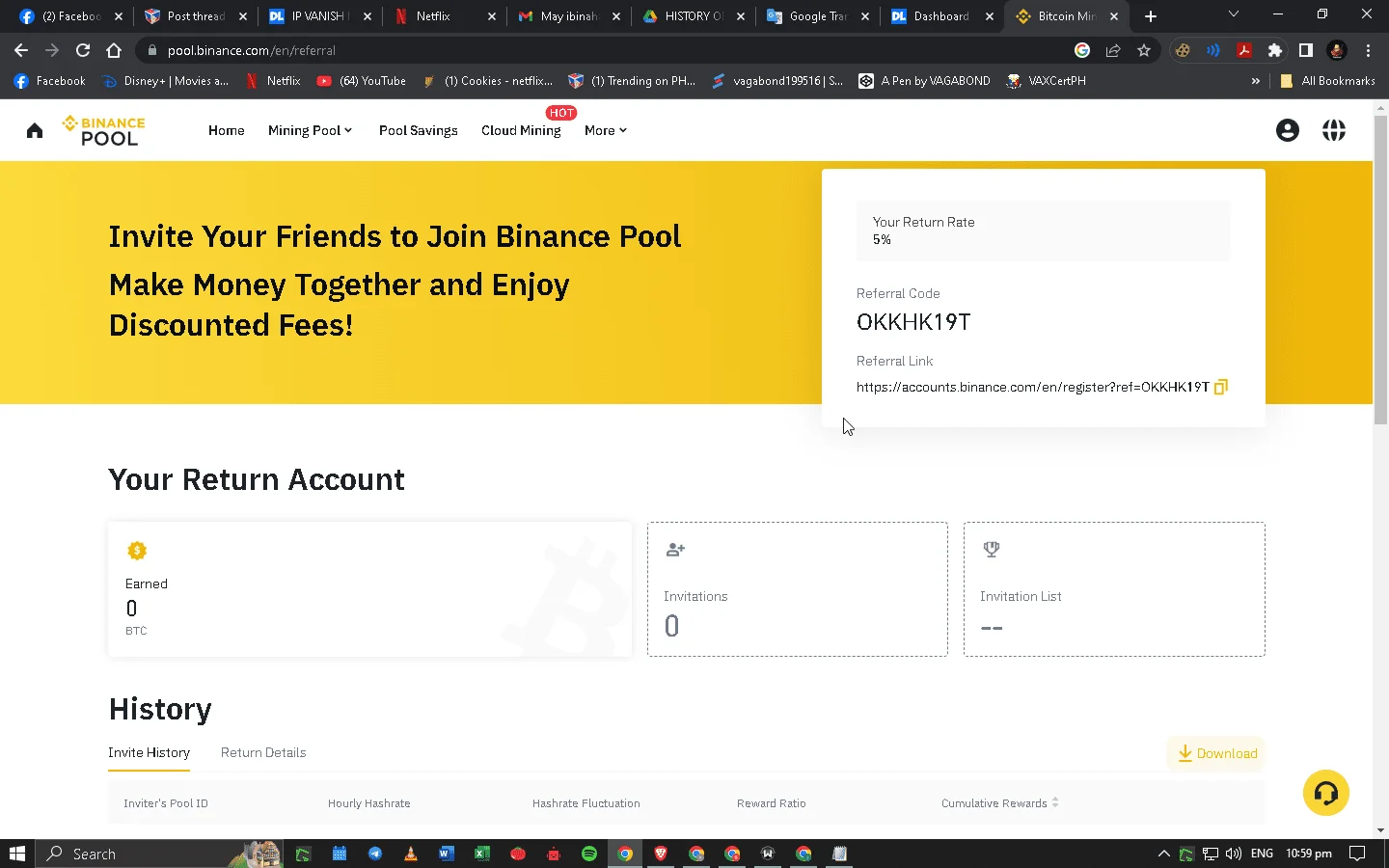
Task: Switch to the Return Details tab
Action: [x=263, y=752]
